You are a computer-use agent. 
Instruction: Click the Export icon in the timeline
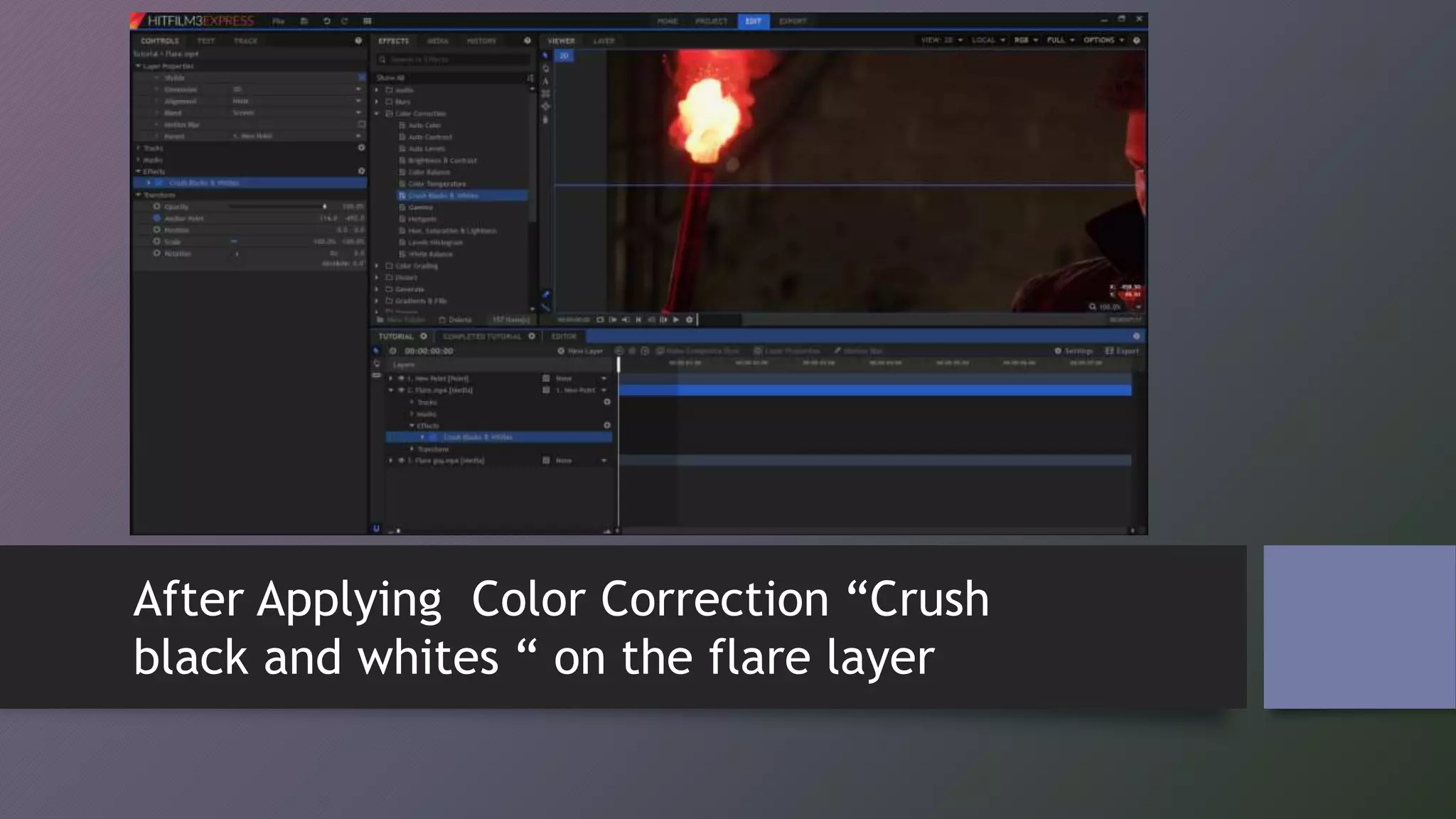(1109, 351)
